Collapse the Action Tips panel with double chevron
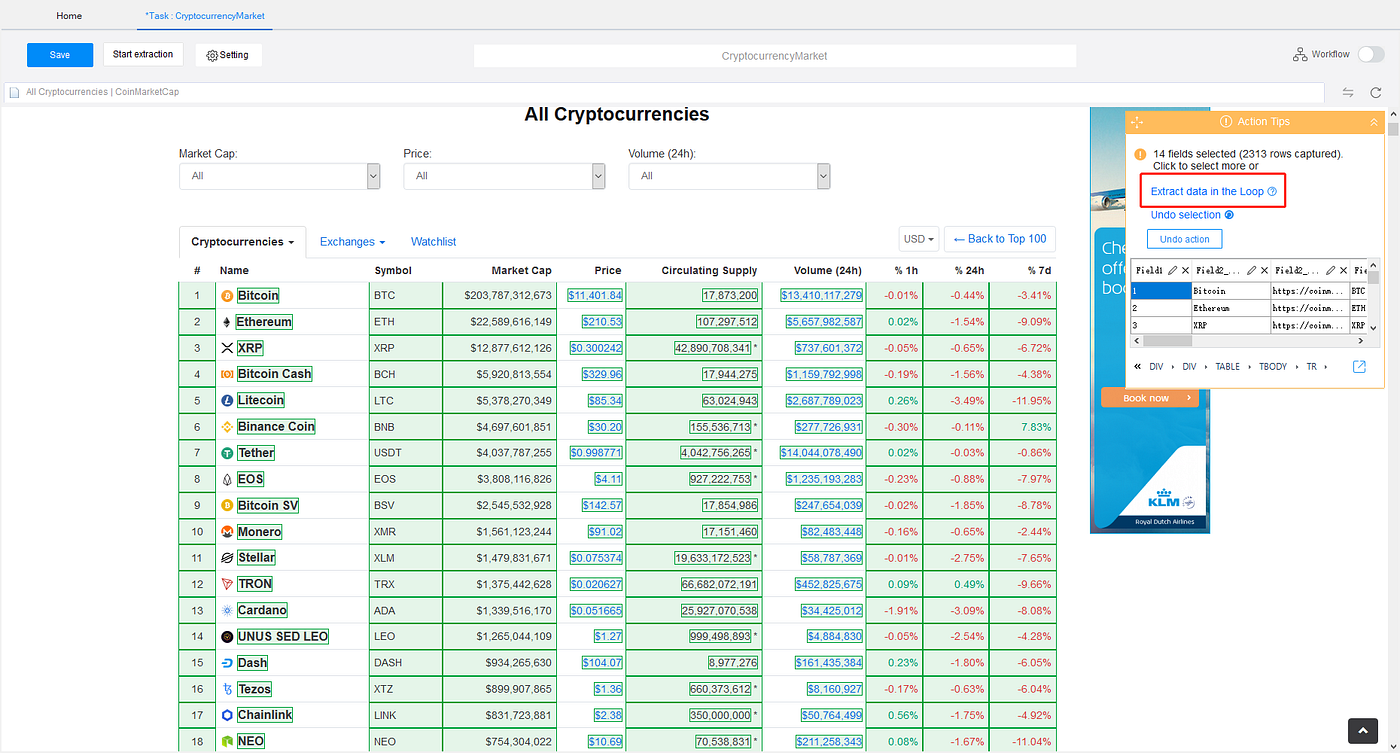Image resolution: width=1400 pixels, height=753 pixels. click(x=1374, y=122)
